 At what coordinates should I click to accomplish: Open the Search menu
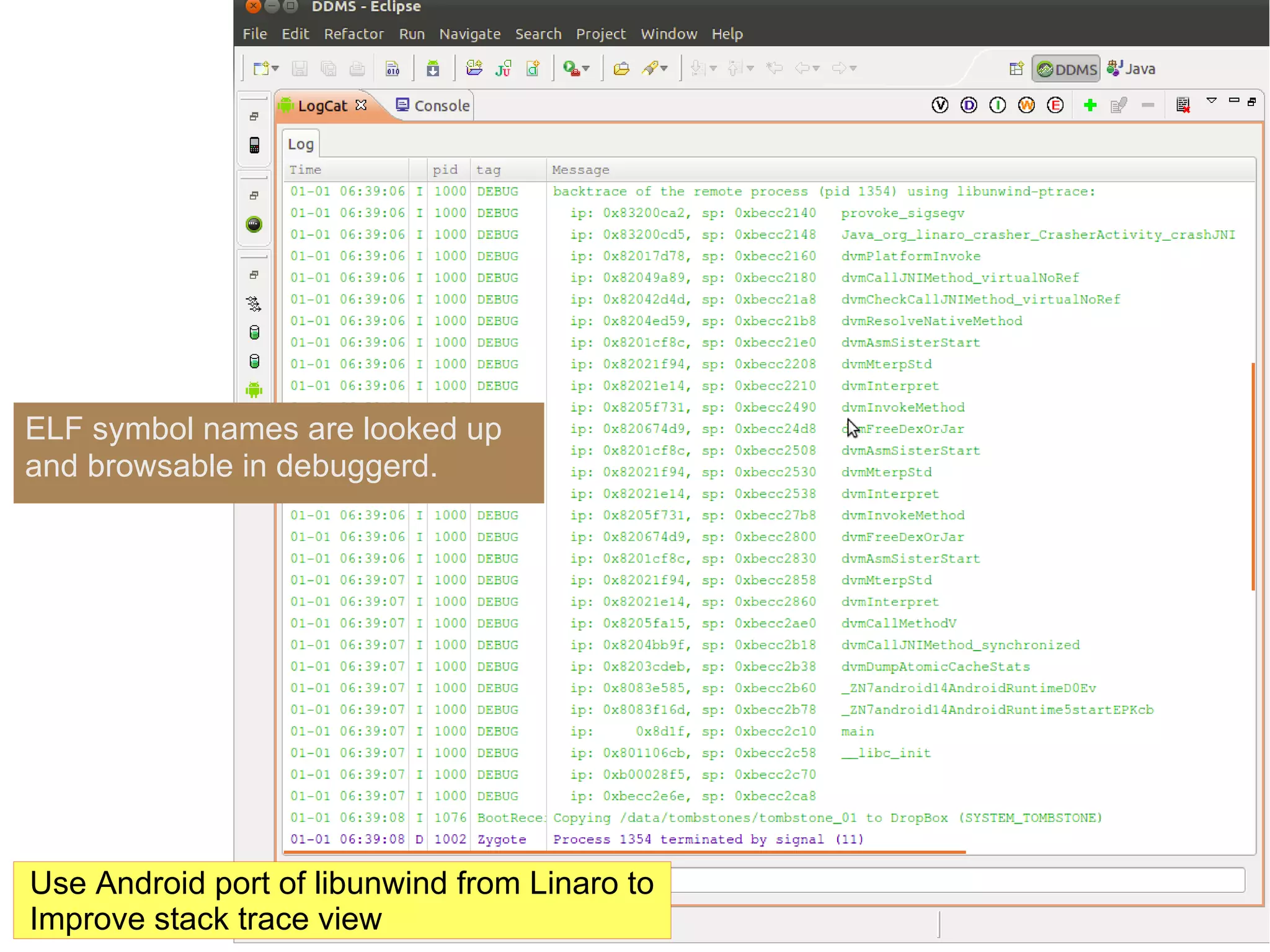(x=538, y=34)
